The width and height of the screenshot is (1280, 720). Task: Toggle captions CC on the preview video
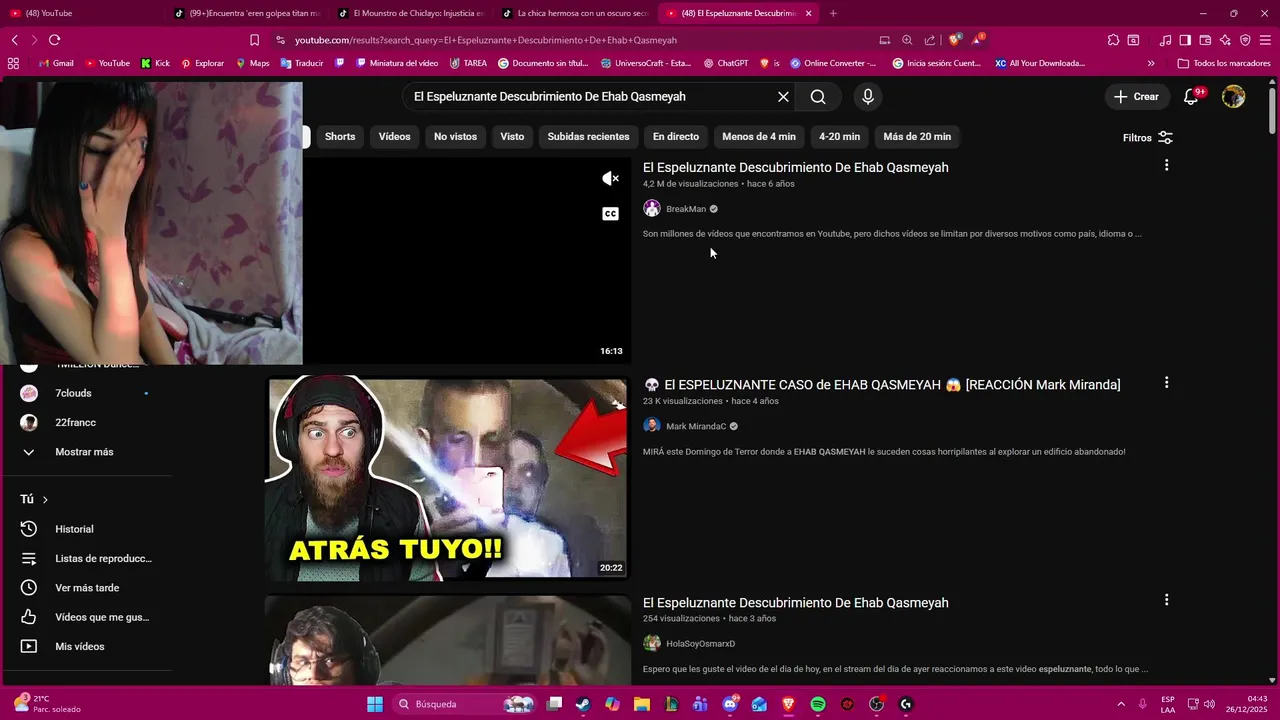610,214
